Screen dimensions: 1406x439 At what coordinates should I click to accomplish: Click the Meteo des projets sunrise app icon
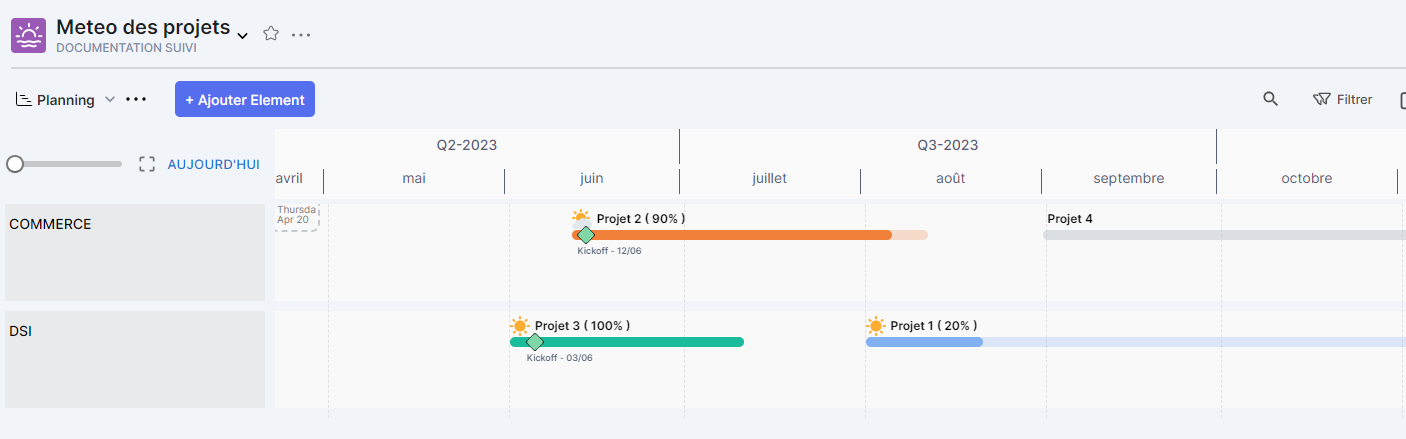pyautogui.click(x=29, y=35)
